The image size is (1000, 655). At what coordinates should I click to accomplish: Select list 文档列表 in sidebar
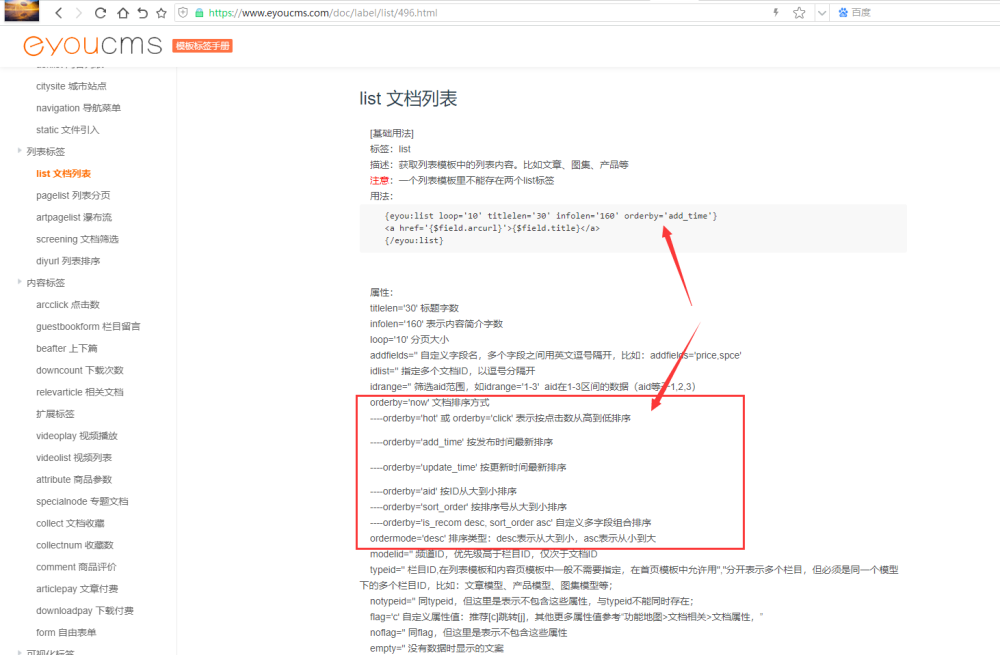pyautogui.click(x=63, y=173)
